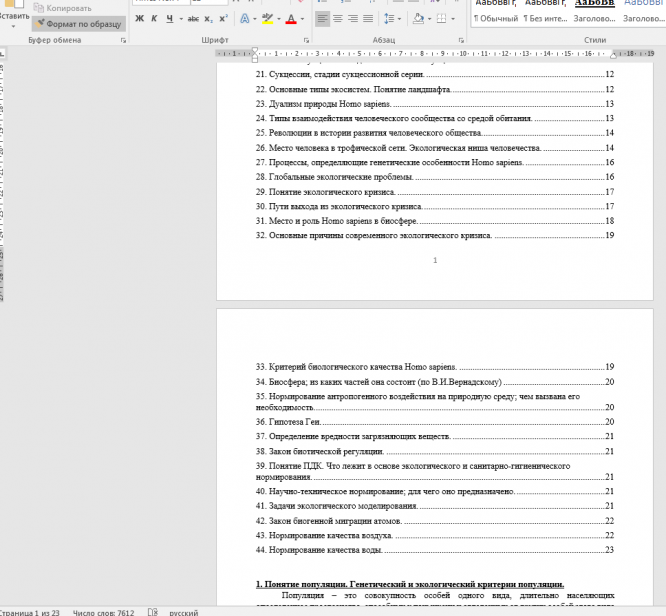This screenshot has height=616, width=666.
Task: Open font color dropdown arrow
Action: coord(302,19)
